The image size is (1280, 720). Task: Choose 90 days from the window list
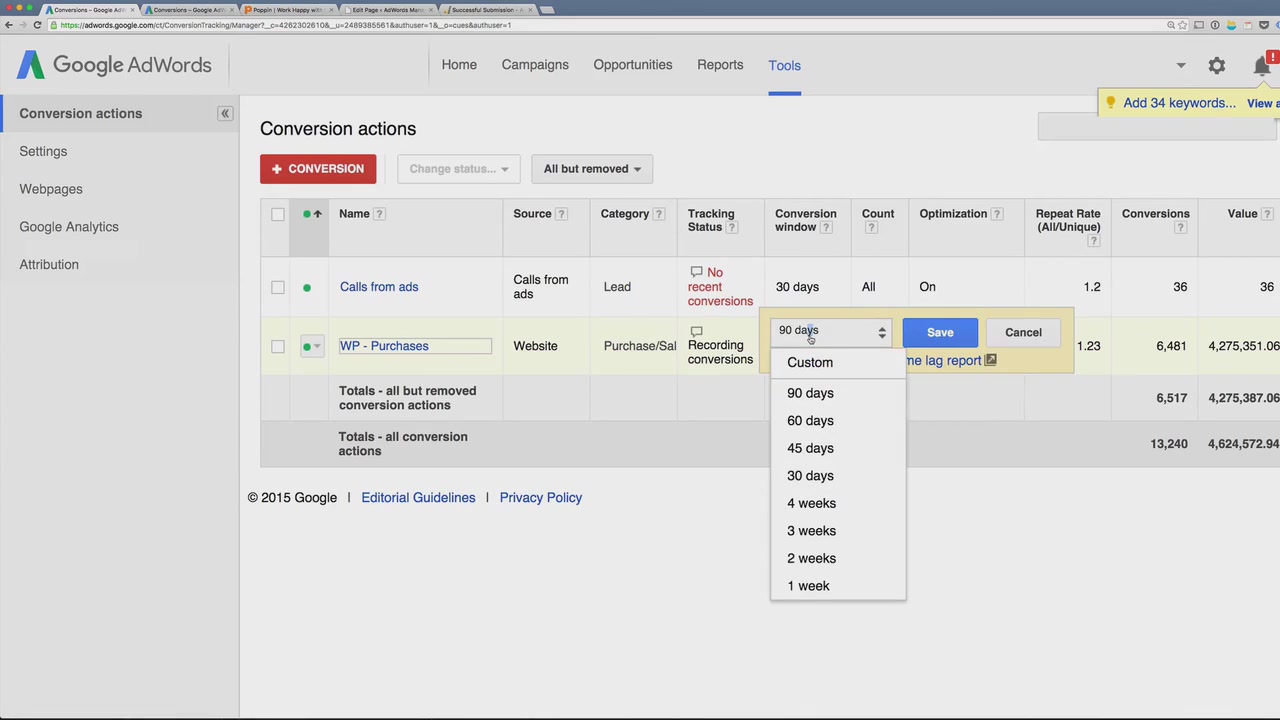pos(838,393)
